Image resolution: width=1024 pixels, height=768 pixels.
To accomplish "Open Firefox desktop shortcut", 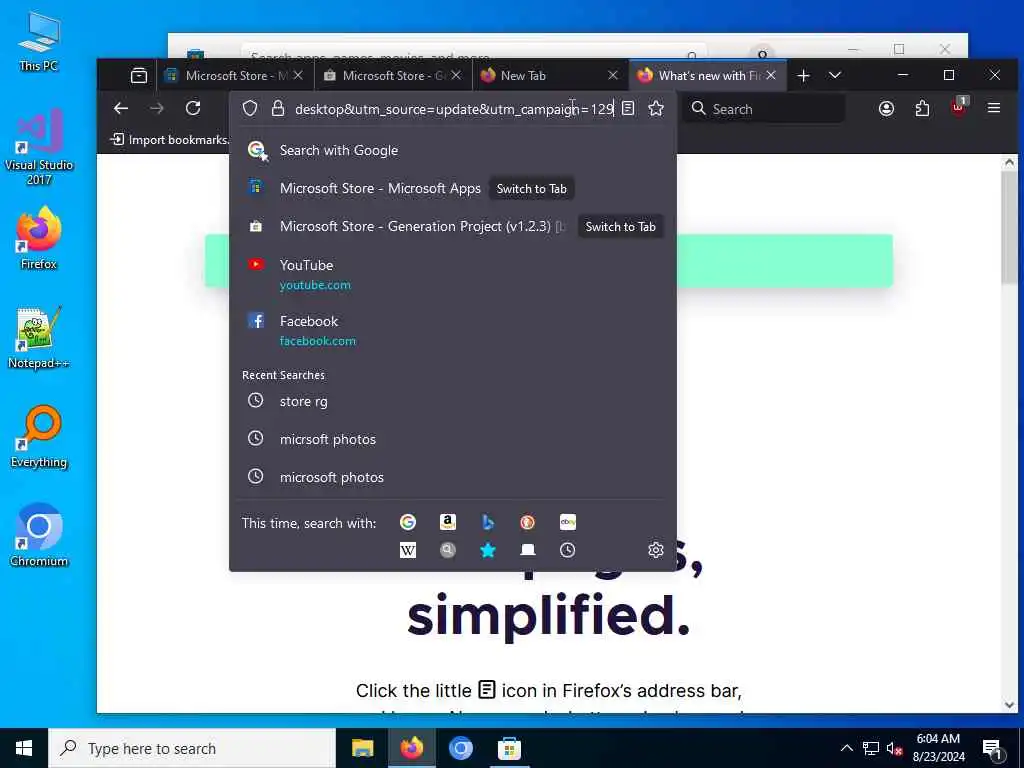I will 39,239.
